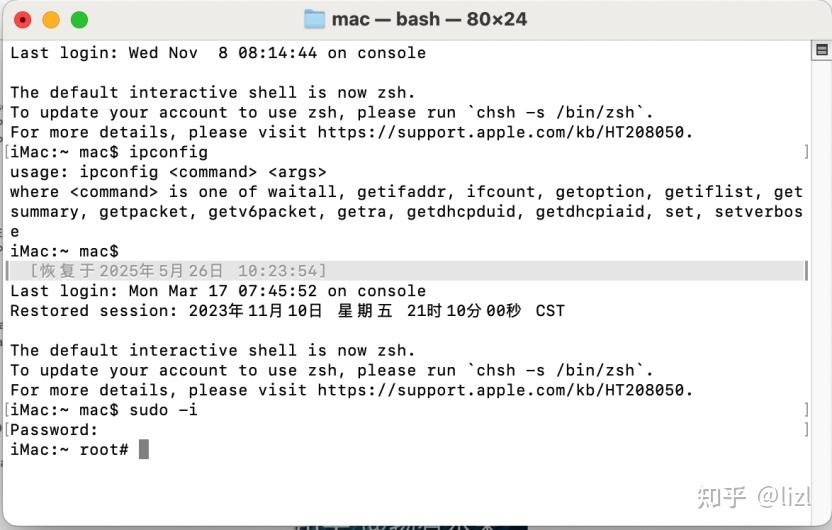
Task: Click the folder proxy icon in title bar
Action: 314,19
